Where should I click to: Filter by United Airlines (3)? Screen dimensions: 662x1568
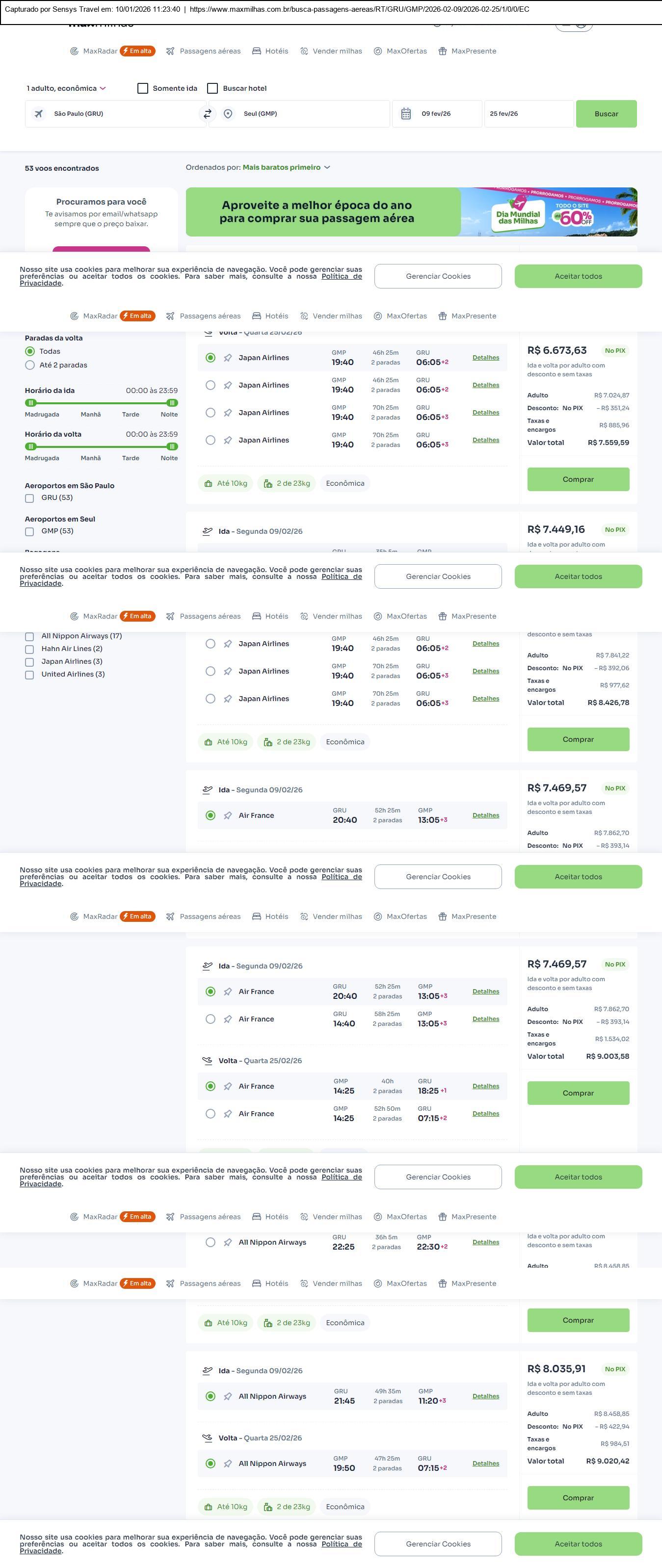[x=29, y=675]
